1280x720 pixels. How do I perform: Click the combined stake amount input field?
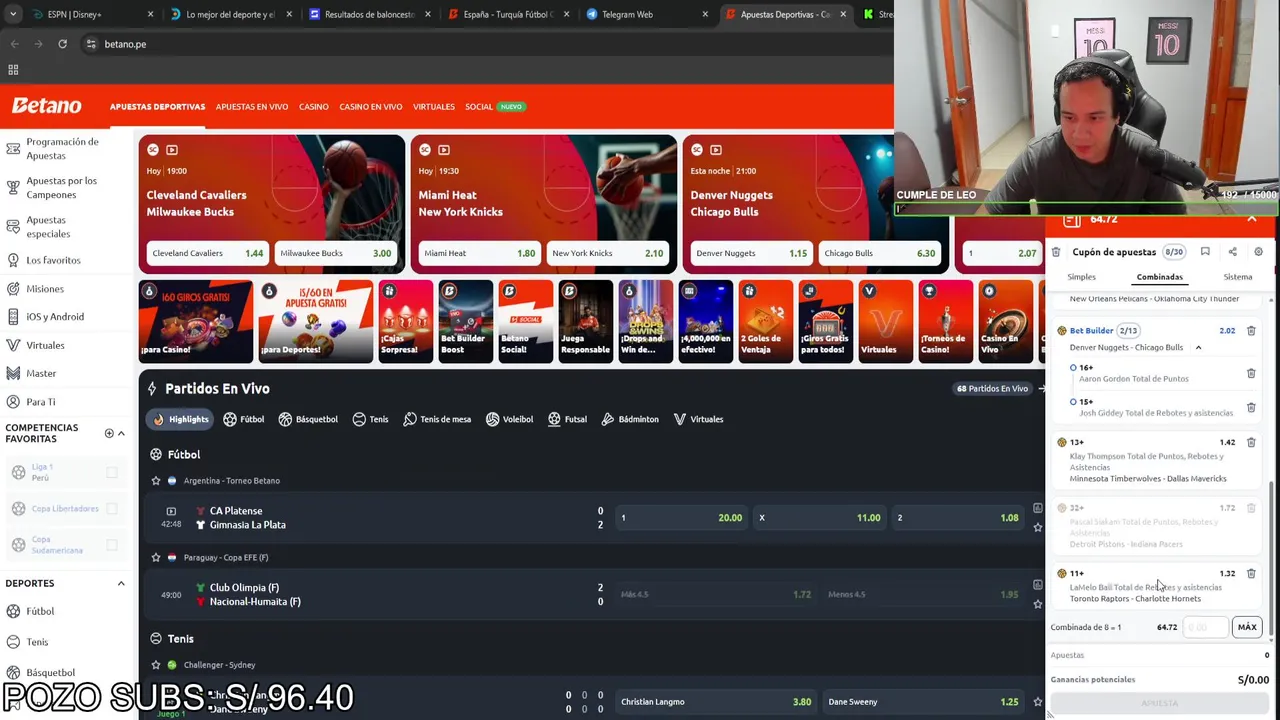point(1206,627)
